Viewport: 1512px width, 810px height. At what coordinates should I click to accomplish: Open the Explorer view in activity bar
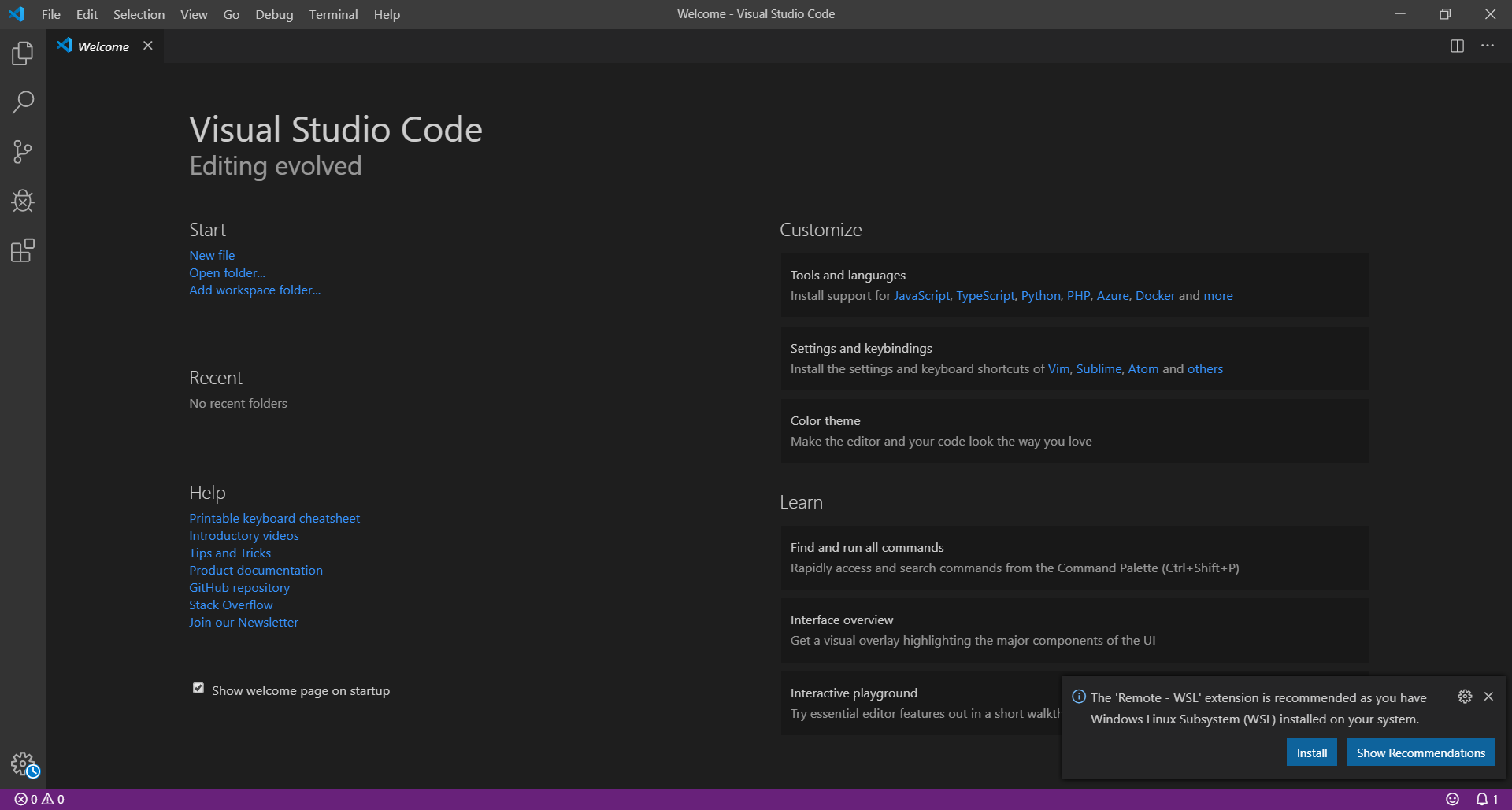click(23, 54)
